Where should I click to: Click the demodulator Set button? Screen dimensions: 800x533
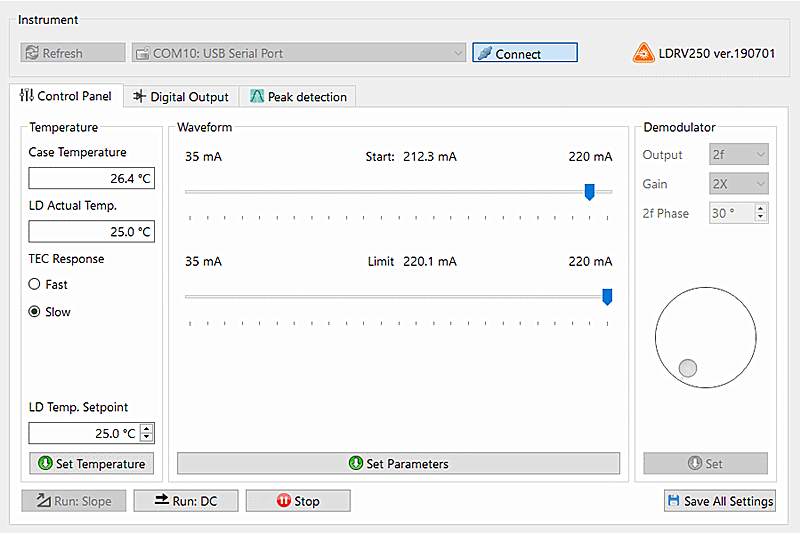706,464
